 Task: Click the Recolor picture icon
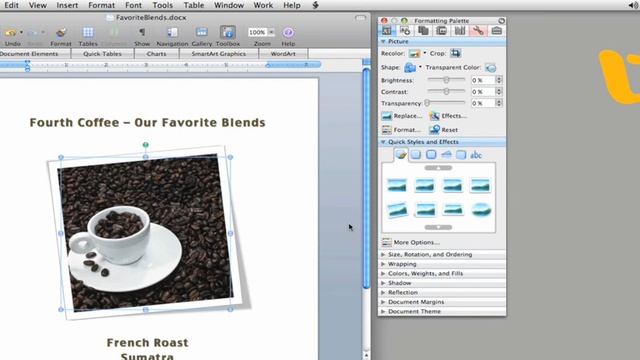point(414,53)
